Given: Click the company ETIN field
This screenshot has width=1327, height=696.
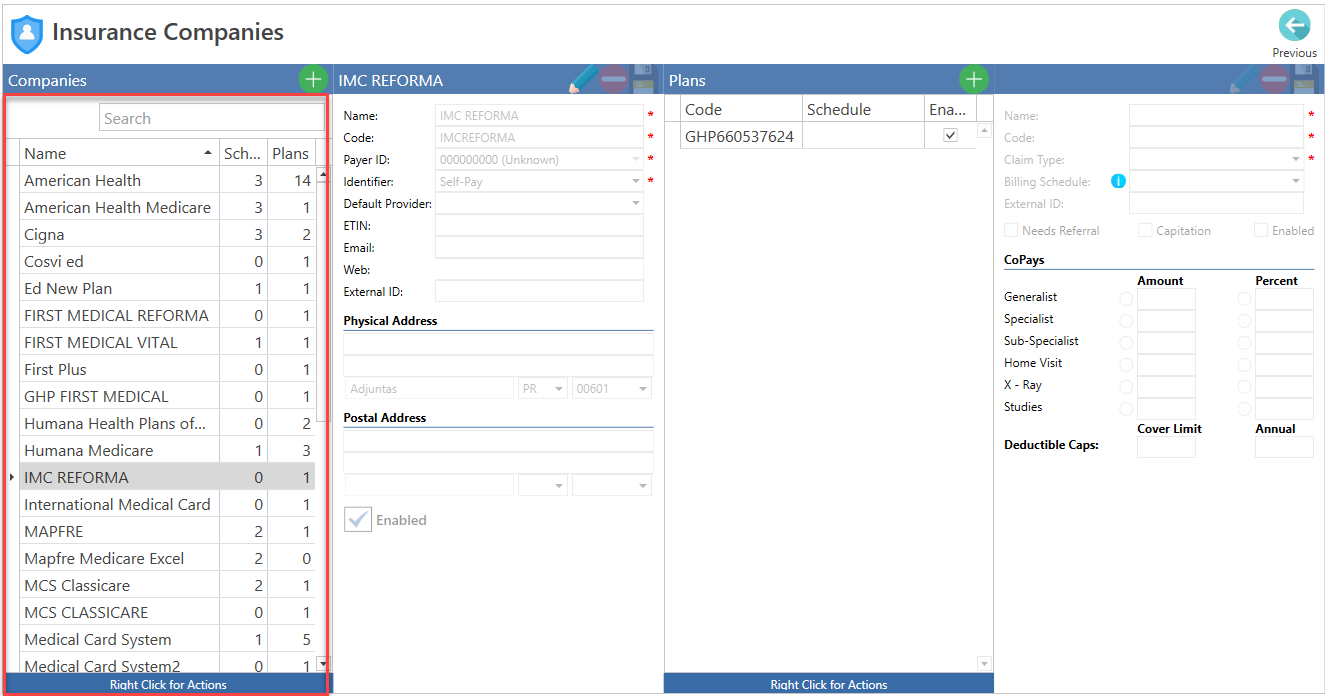Looking at the screenshot, I should click(x=539, y=225).
